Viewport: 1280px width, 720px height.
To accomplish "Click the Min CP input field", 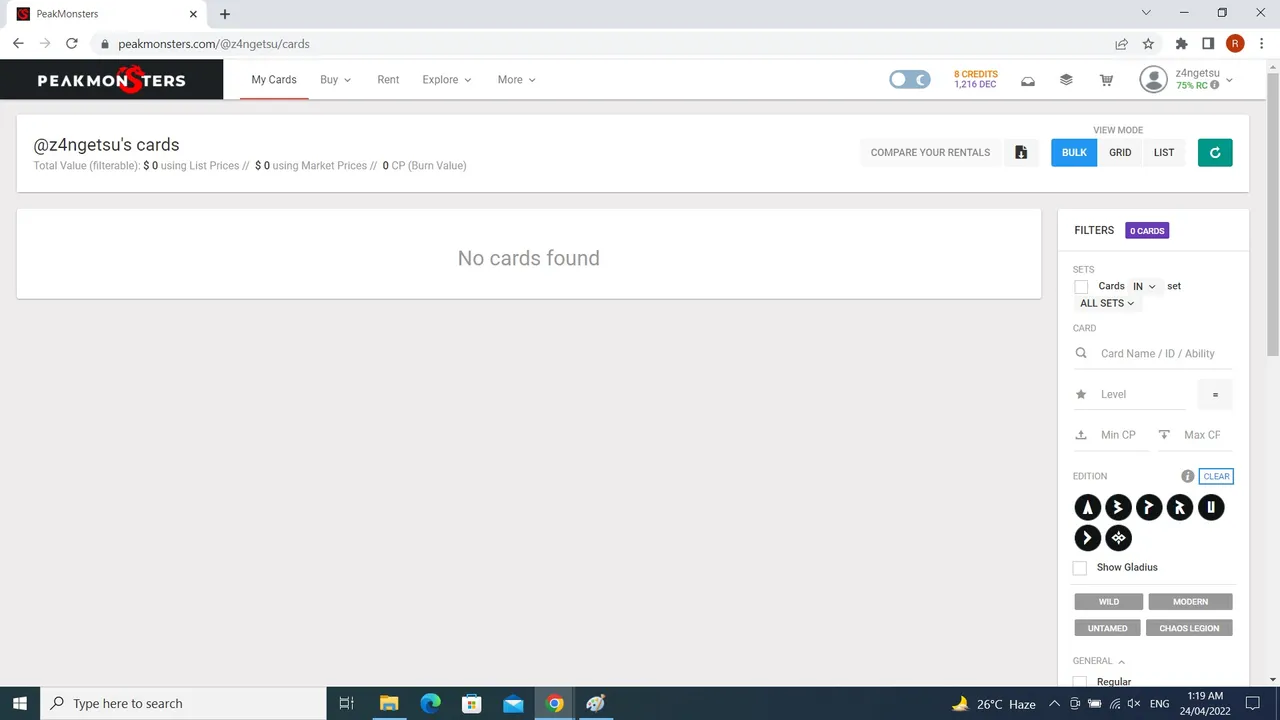I will pyautogui.click(x=1123, y=435).
